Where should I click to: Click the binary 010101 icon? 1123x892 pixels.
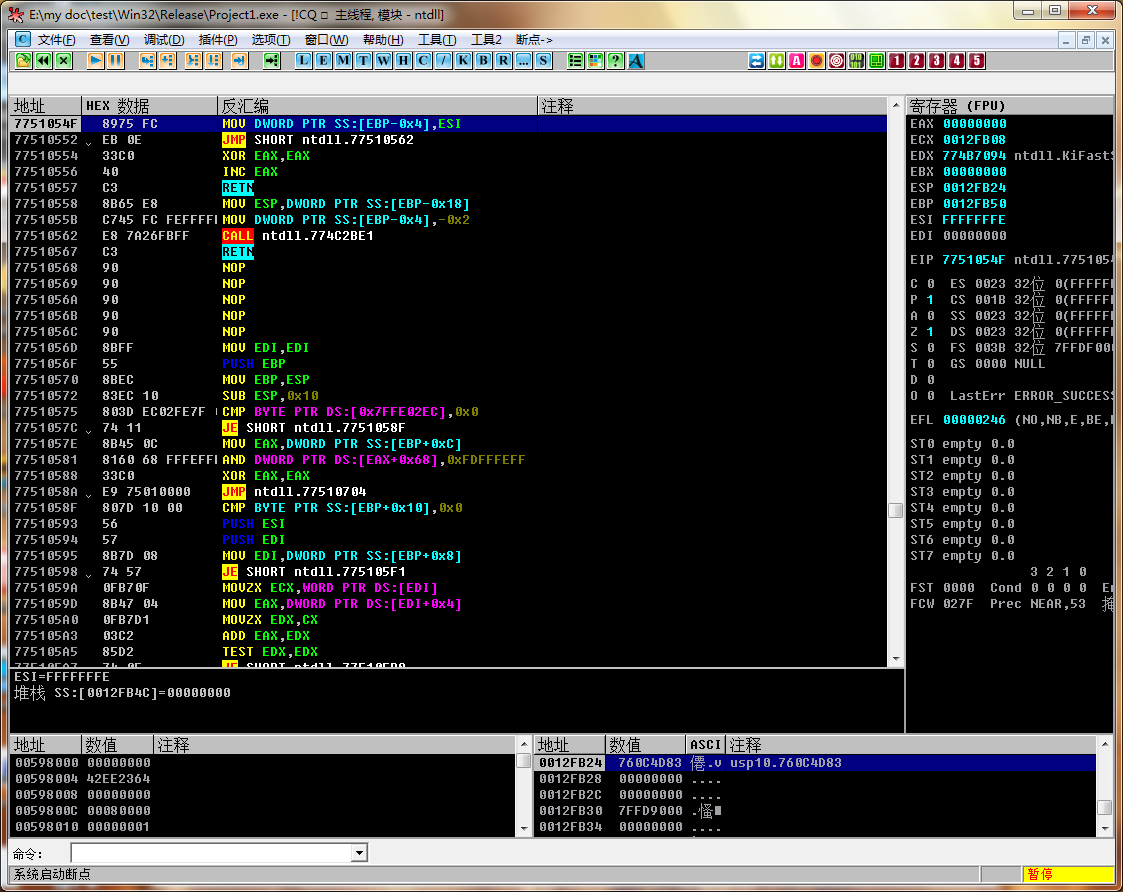coord(857,61)
